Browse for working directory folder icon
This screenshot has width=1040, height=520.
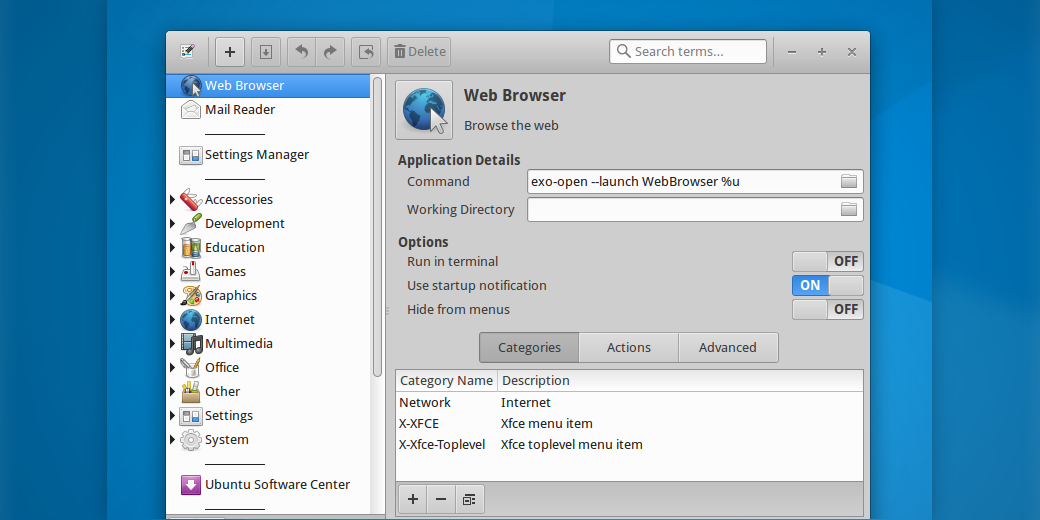[x=849, y=210]
